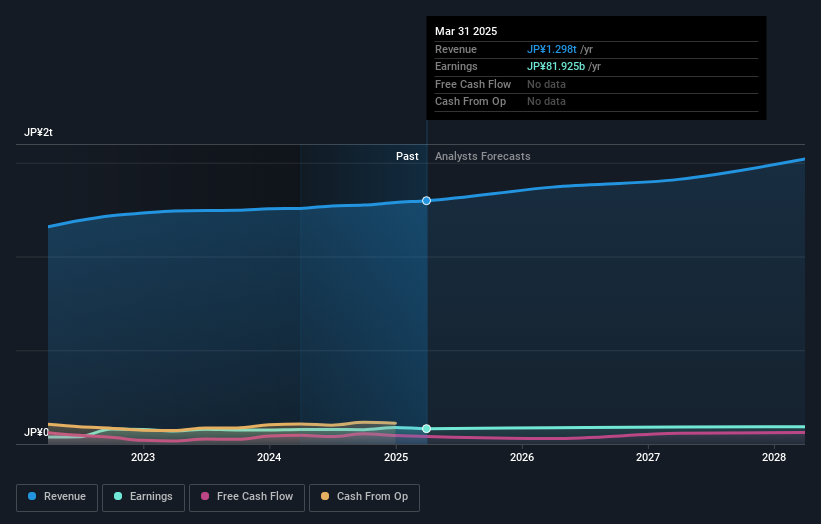The width and height of the screenshot is (821, 524).
Task: Click the Cash From Op tooltip row label
Action: coord(470,102)
